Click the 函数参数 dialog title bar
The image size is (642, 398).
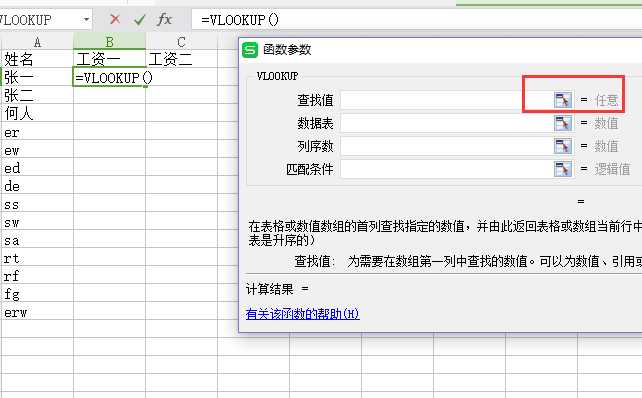(x=441, y=50)
